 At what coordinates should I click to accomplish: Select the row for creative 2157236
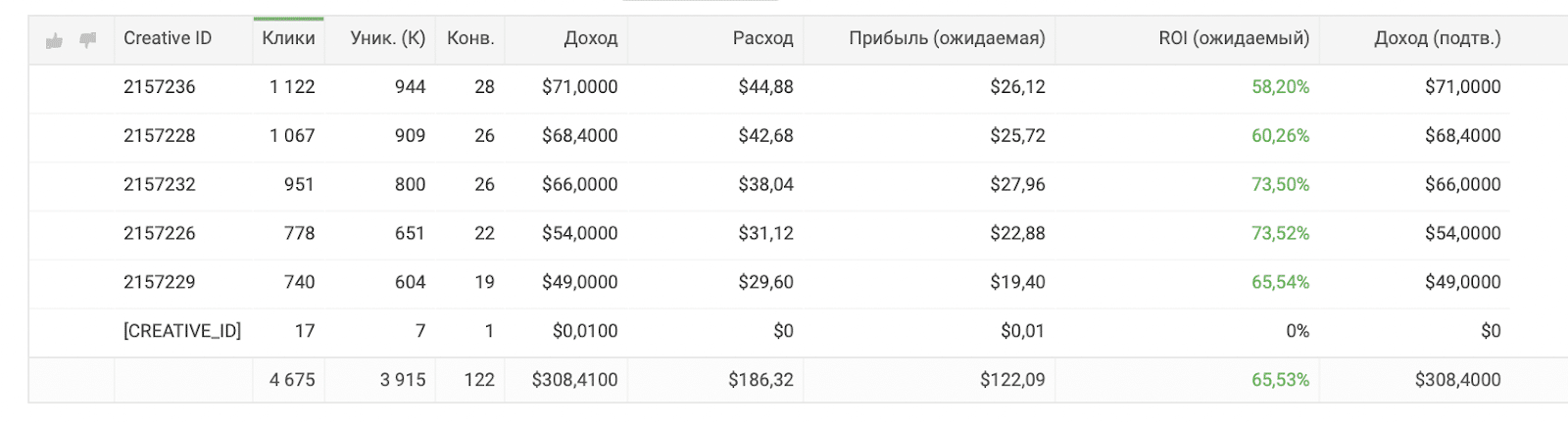click(x=768, y=87)
